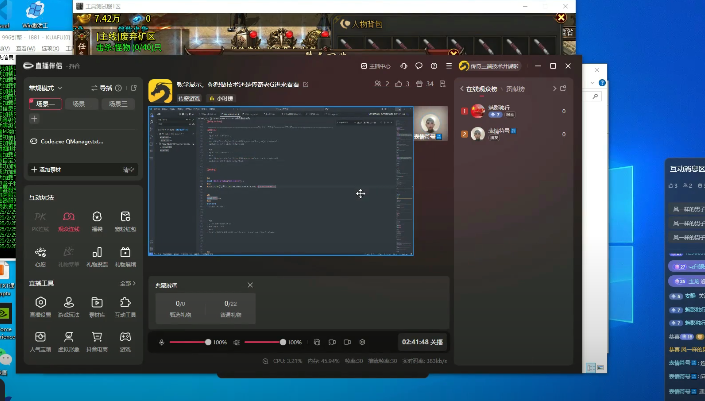
Task: Toggle the camera icon in control bar
Action: 347,341
